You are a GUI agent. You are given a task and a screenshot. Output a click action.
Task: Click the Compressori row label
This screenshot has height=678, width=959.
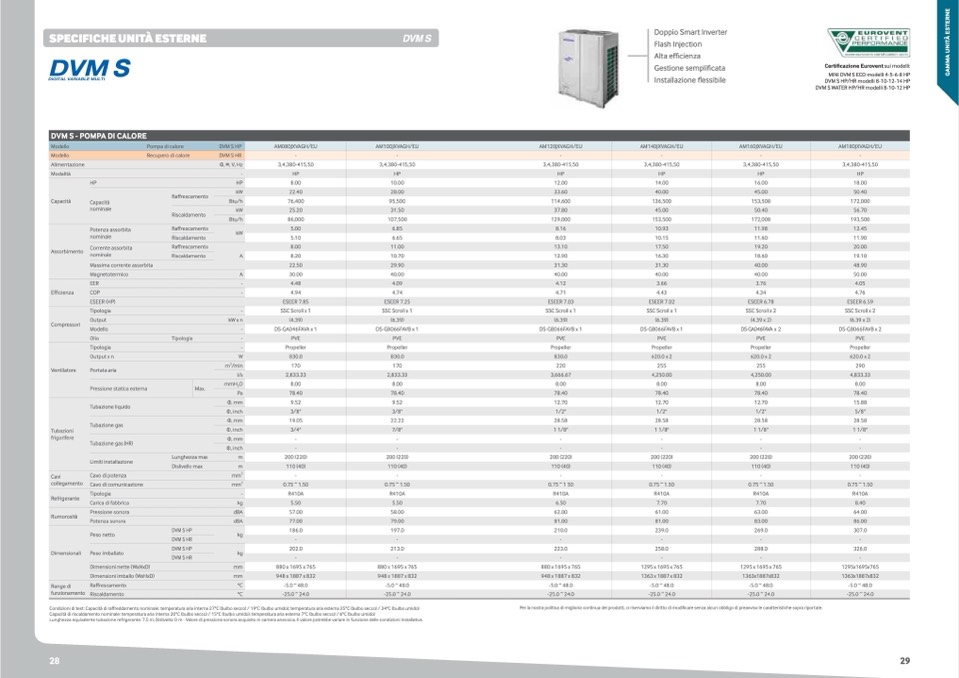coord(65,324)
